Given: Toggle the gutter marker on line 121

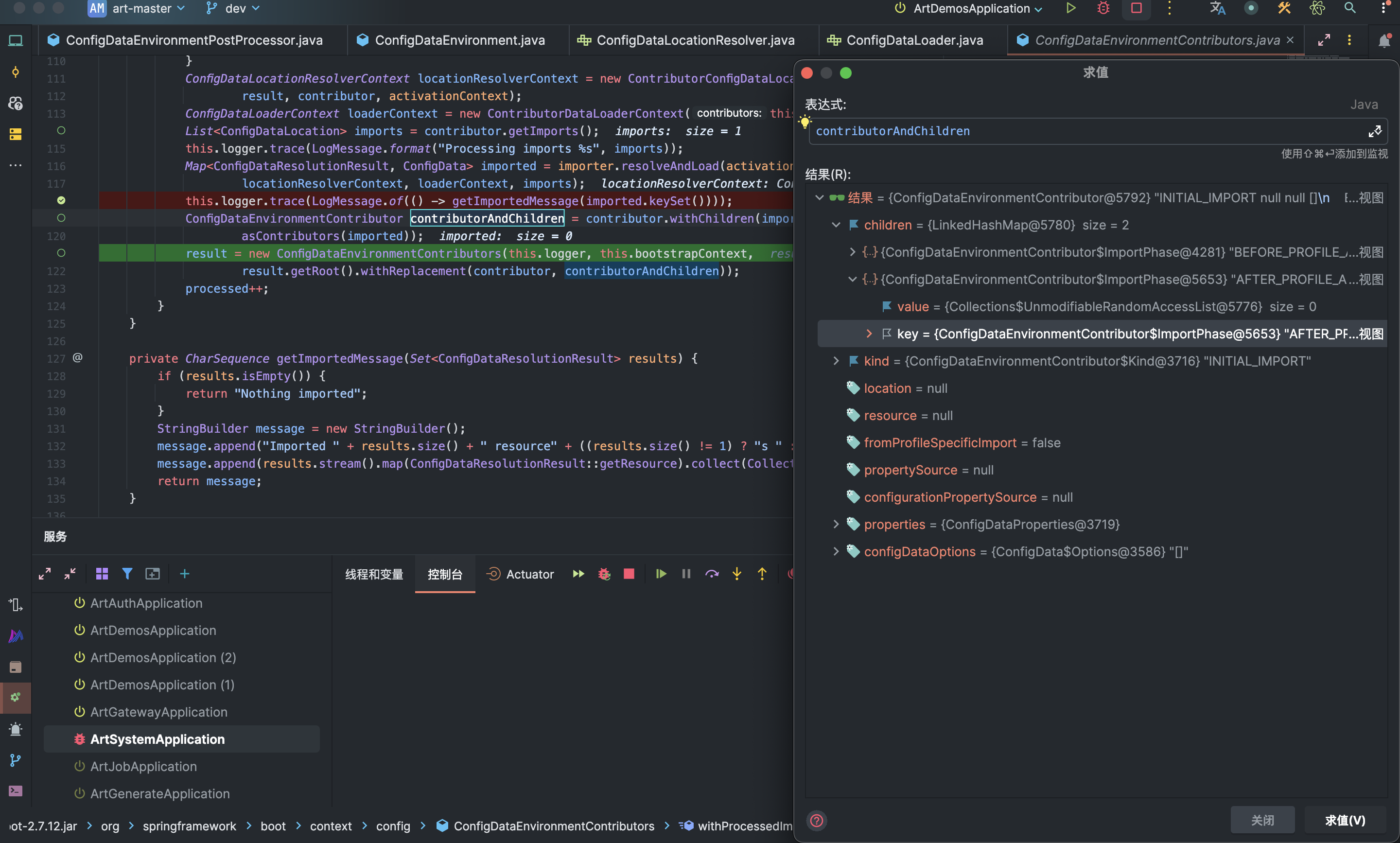Looking at the screenshot, I should 61,253.
